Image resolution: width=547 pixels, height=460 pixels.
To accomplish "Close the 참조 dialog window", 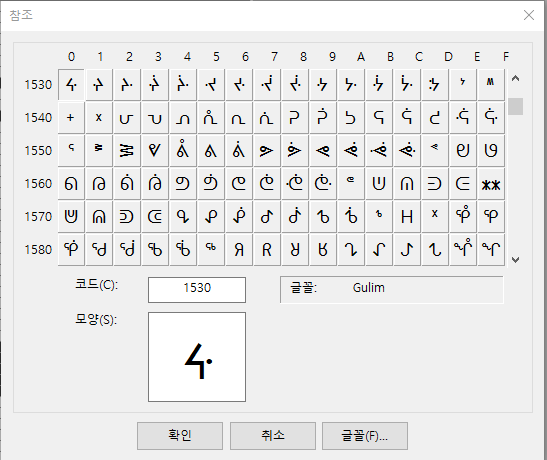I will tap(529, 15).
